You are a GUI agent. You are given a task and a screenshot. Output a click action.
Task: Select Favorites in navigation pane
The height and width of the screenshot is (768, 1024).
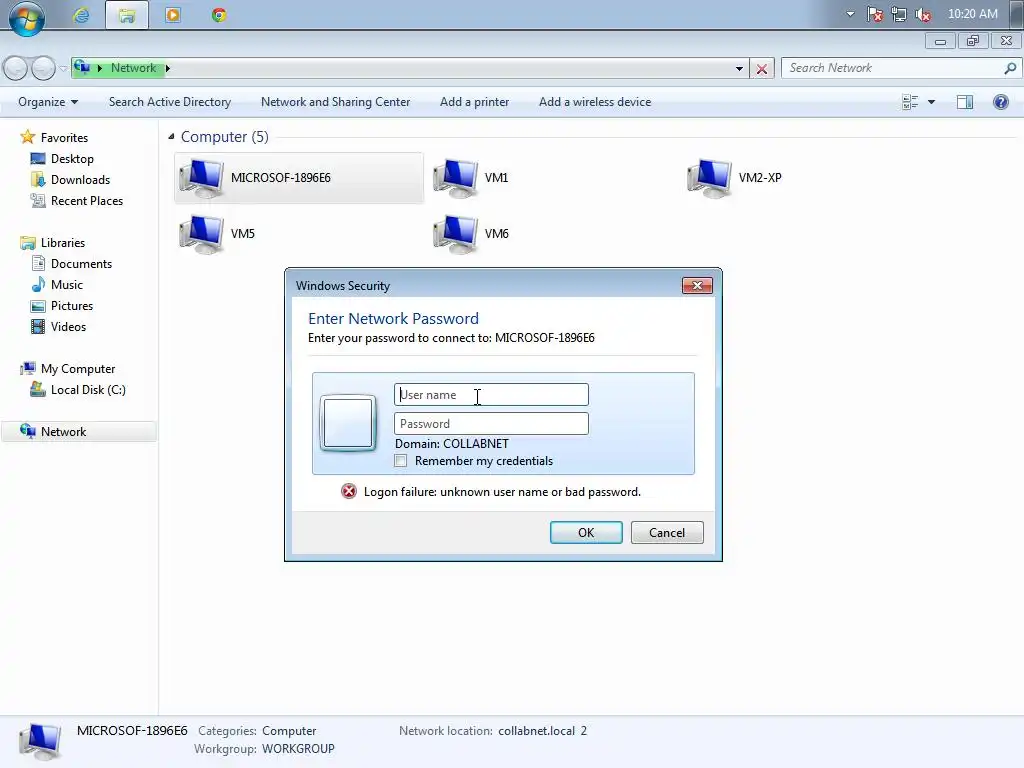coord(64,138)
